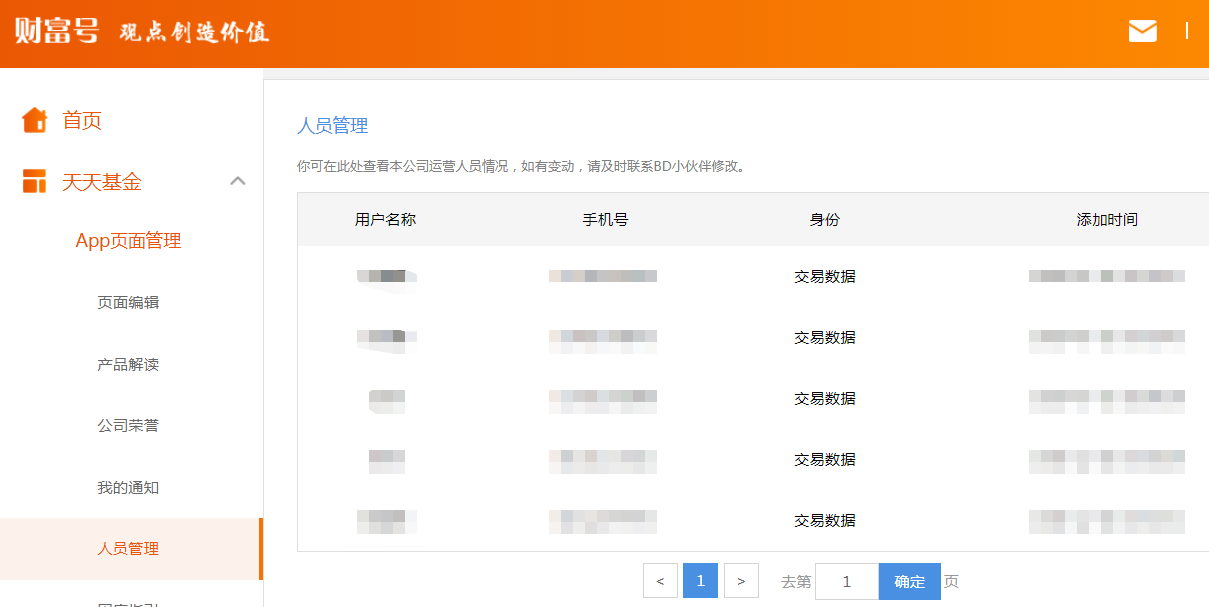This screenshot has width=1209, height=607.
Task: Click the 财富号 logo
Action: (x=57, y=31)
